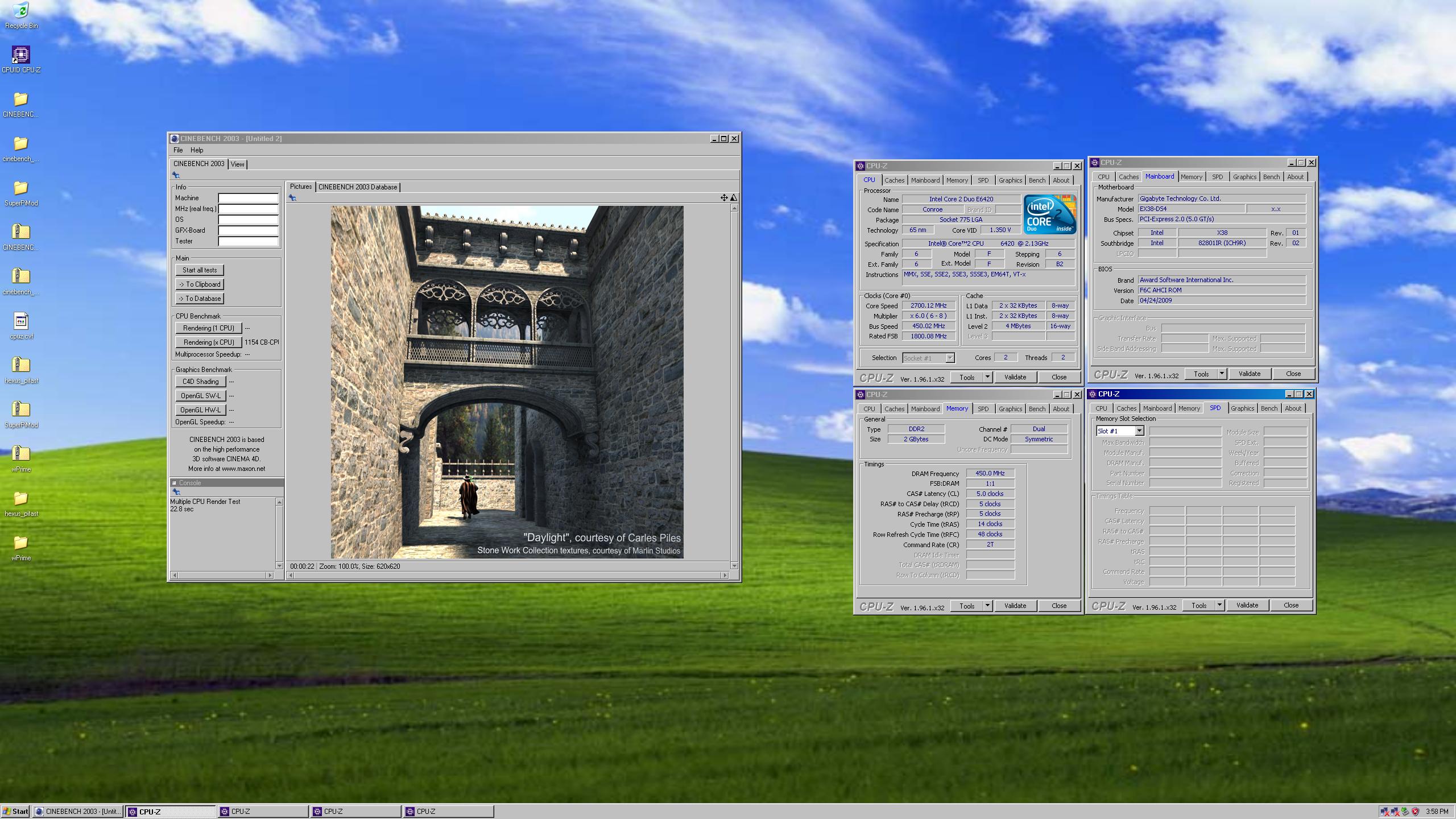1456x819 pixels.
Task: Click the Console panel header icon
Action: [175, 483]
